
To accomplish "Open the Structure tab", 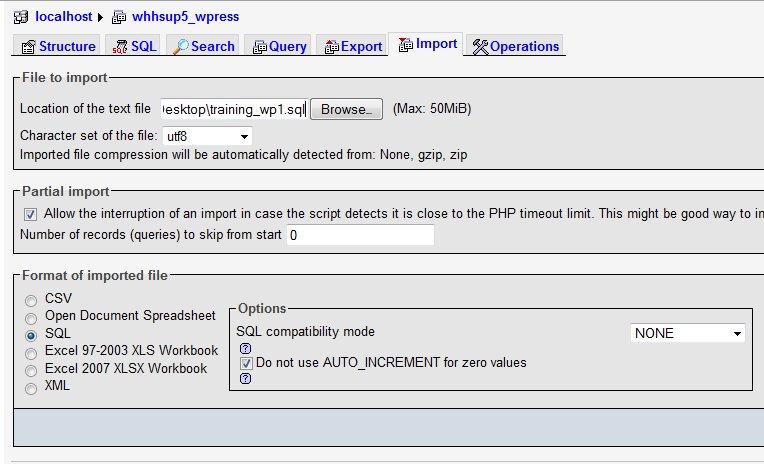I will point(57,46).
